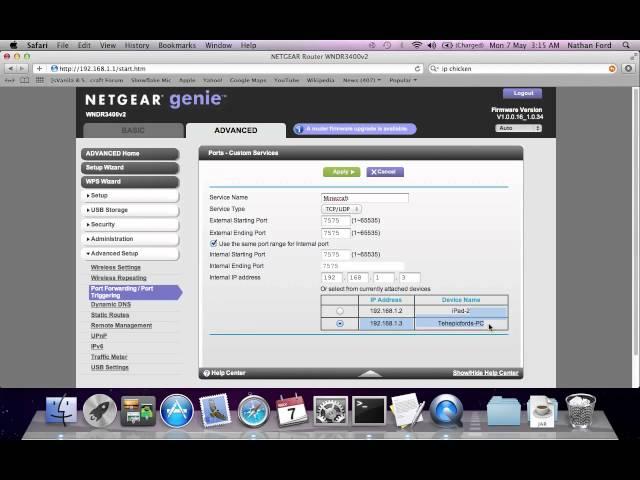Screen dimensions: 640x480
Task: Click the green Apply button
Action: tap(341, 172)
